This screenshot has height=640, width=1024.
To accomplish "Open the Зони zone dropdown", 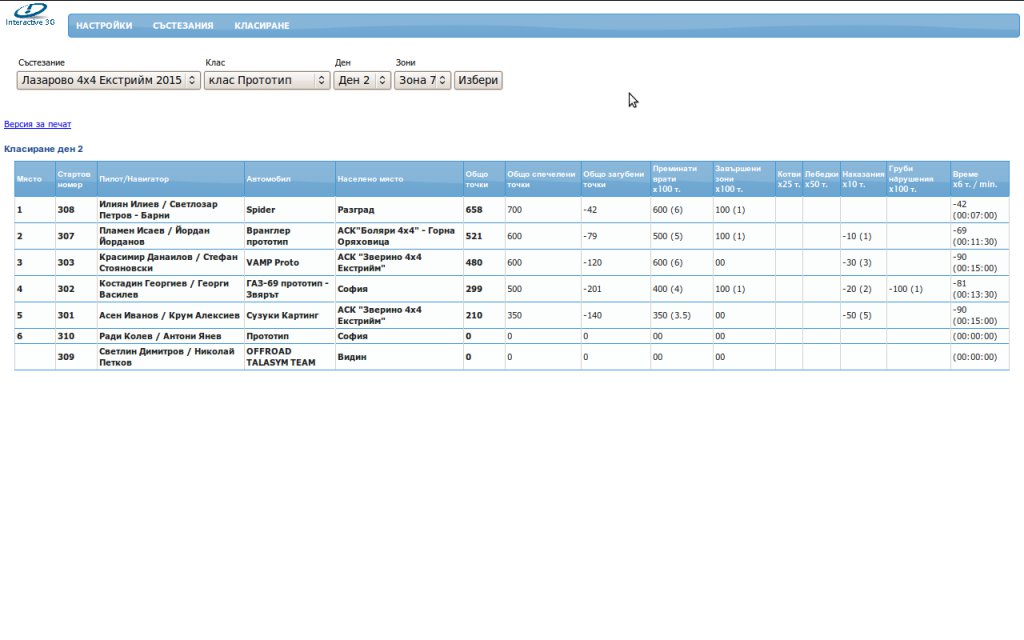I will [422, 80].
